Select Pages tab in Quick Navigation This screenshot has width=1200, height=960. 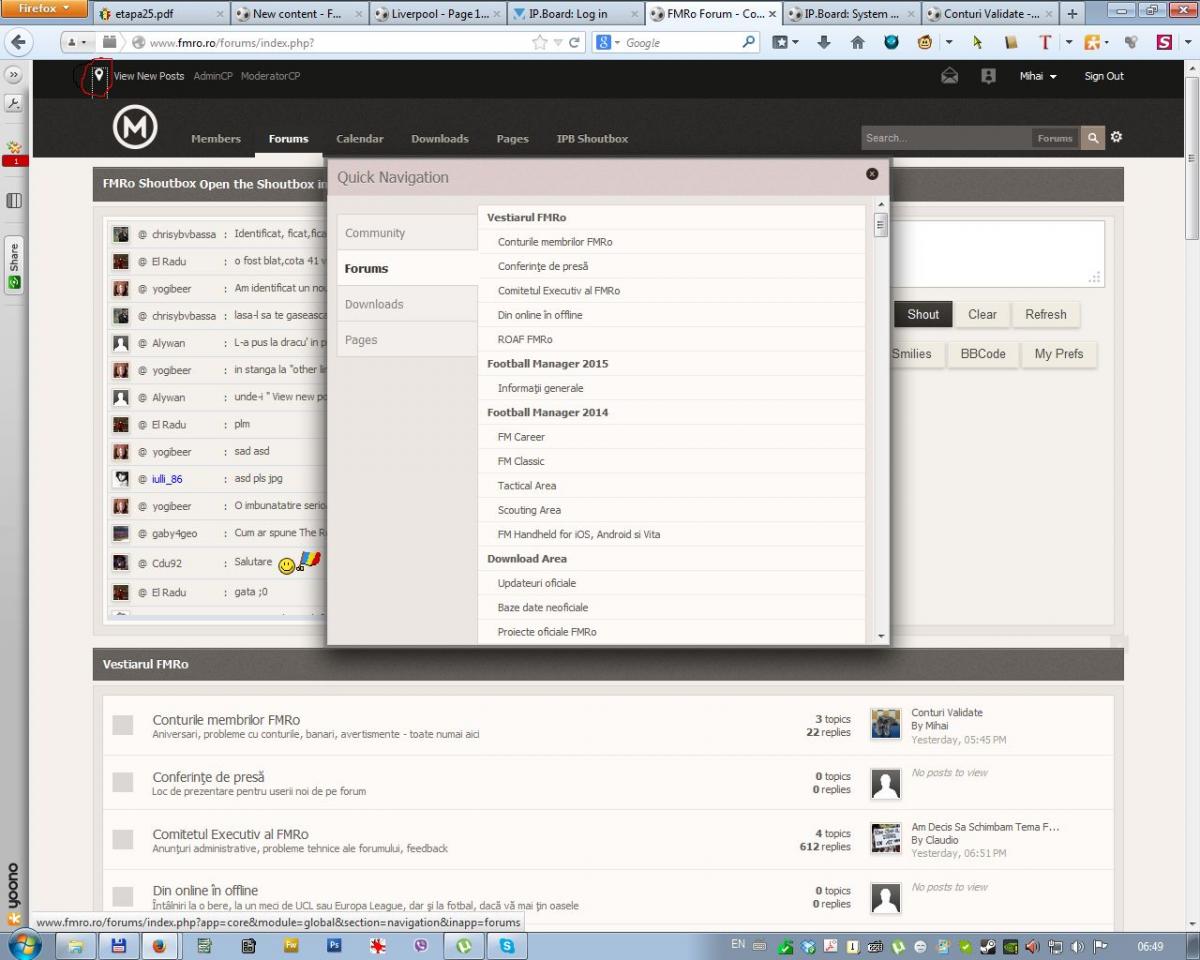pos(407,340)
